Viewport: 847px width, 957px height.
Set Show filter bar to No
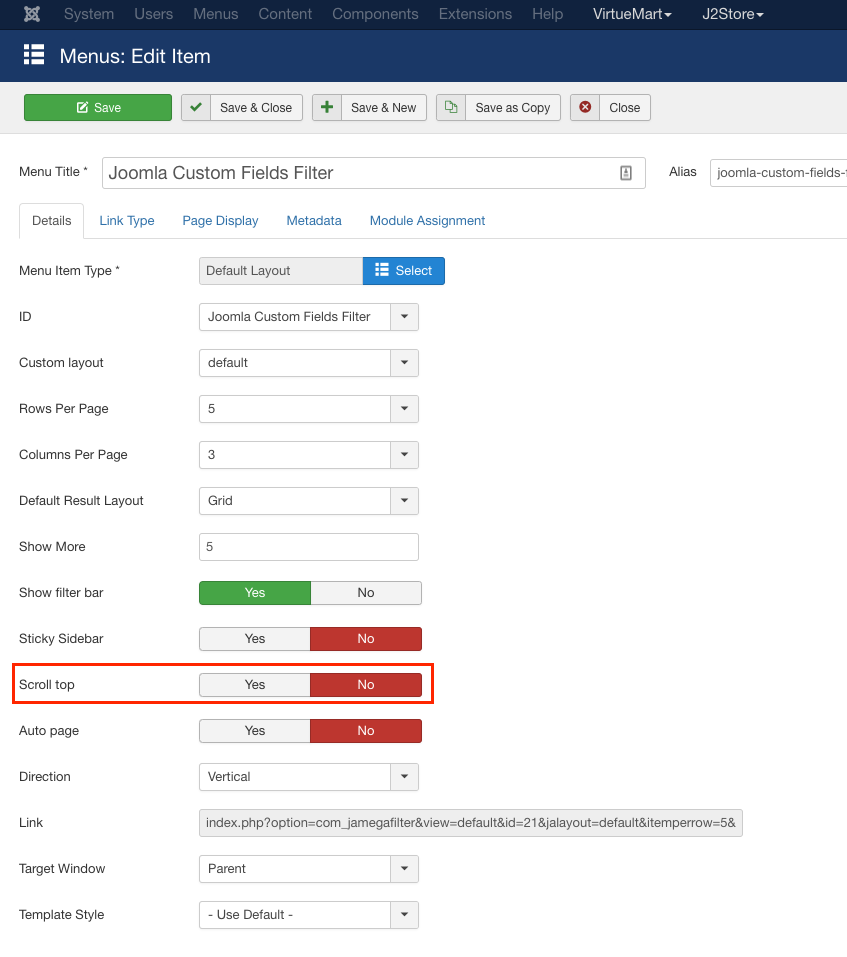(x=366, y=593)
